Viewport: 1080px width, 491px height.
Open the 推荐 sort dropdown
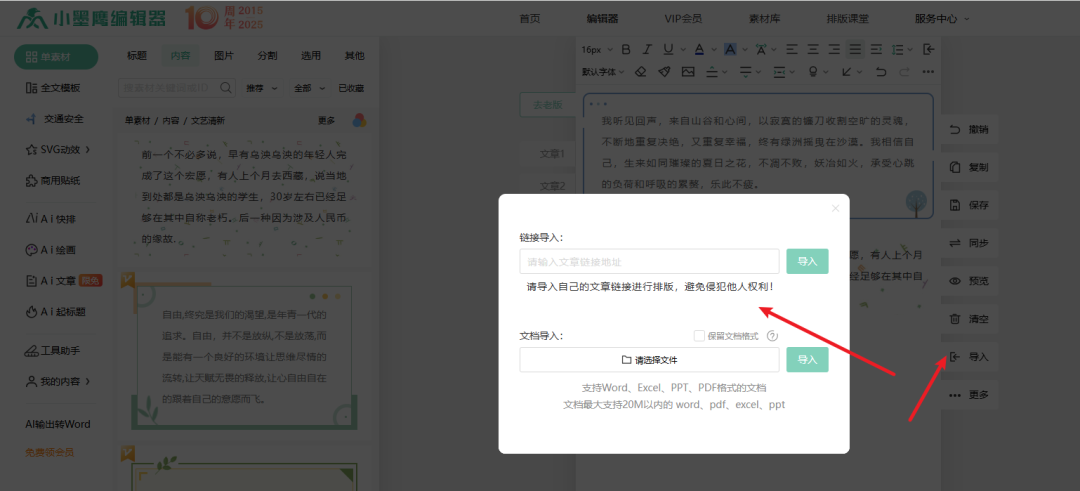[262, 88]
